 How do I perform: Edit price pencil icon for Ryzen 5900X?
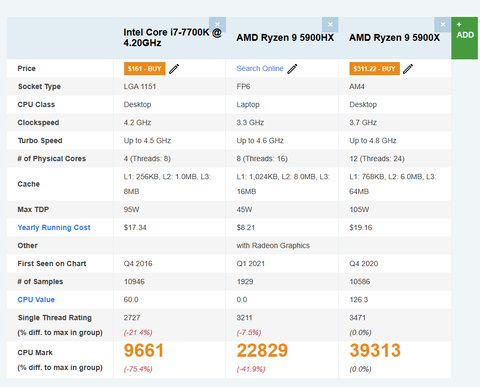[408, 69]
